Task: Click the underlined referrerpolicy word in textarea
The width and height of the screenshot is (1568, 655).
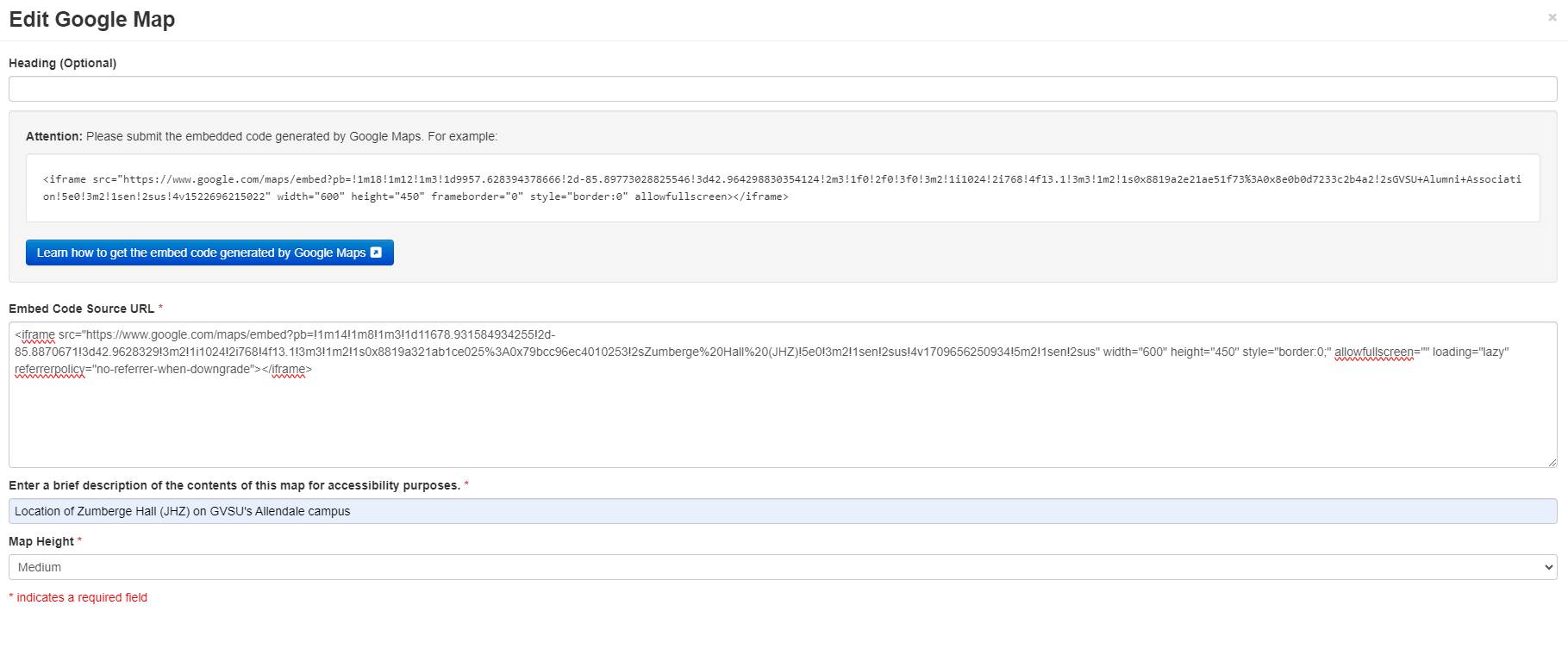Action: (x=49, y=370)
